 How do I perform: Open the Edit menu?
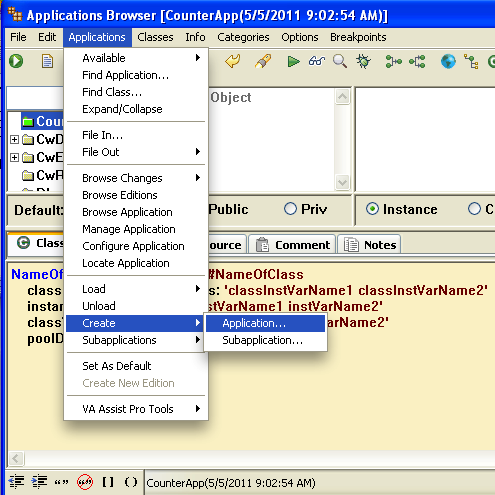click(47, 37)
